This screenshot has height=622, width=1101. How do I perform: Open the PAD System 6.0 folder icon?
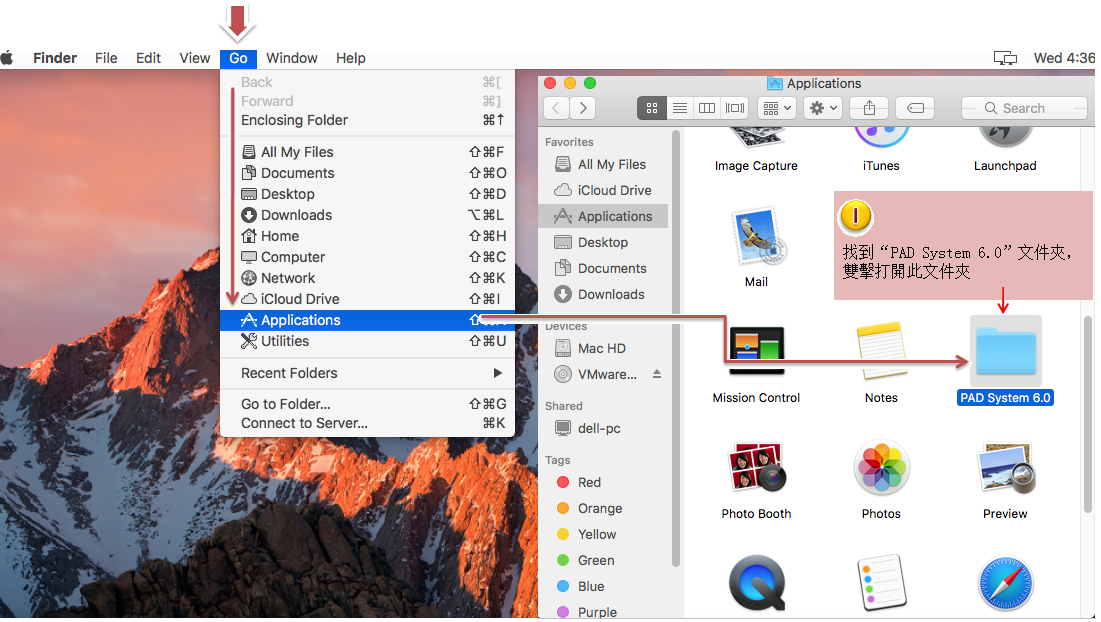tap(1006, 350)
